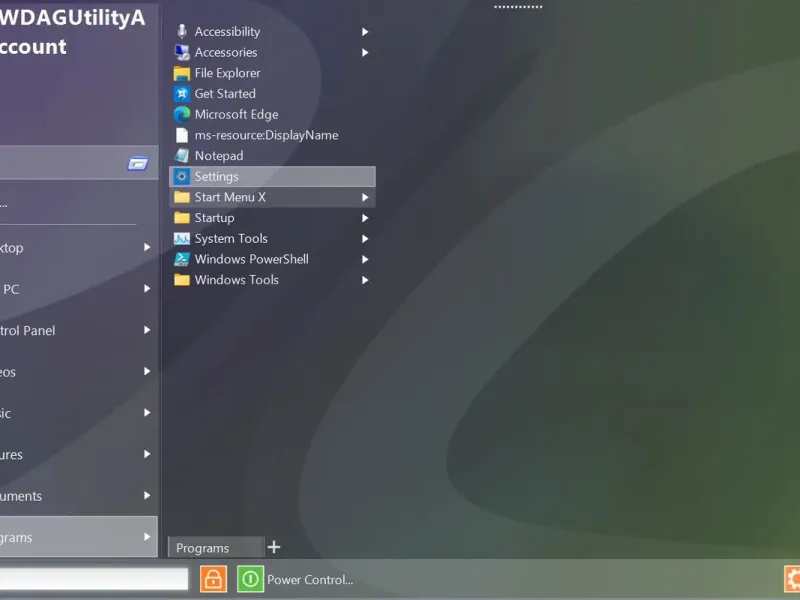Click the WDAGUtilityAccount user name
This screenshot has height=600, width=800.
(x=72, y=32)
